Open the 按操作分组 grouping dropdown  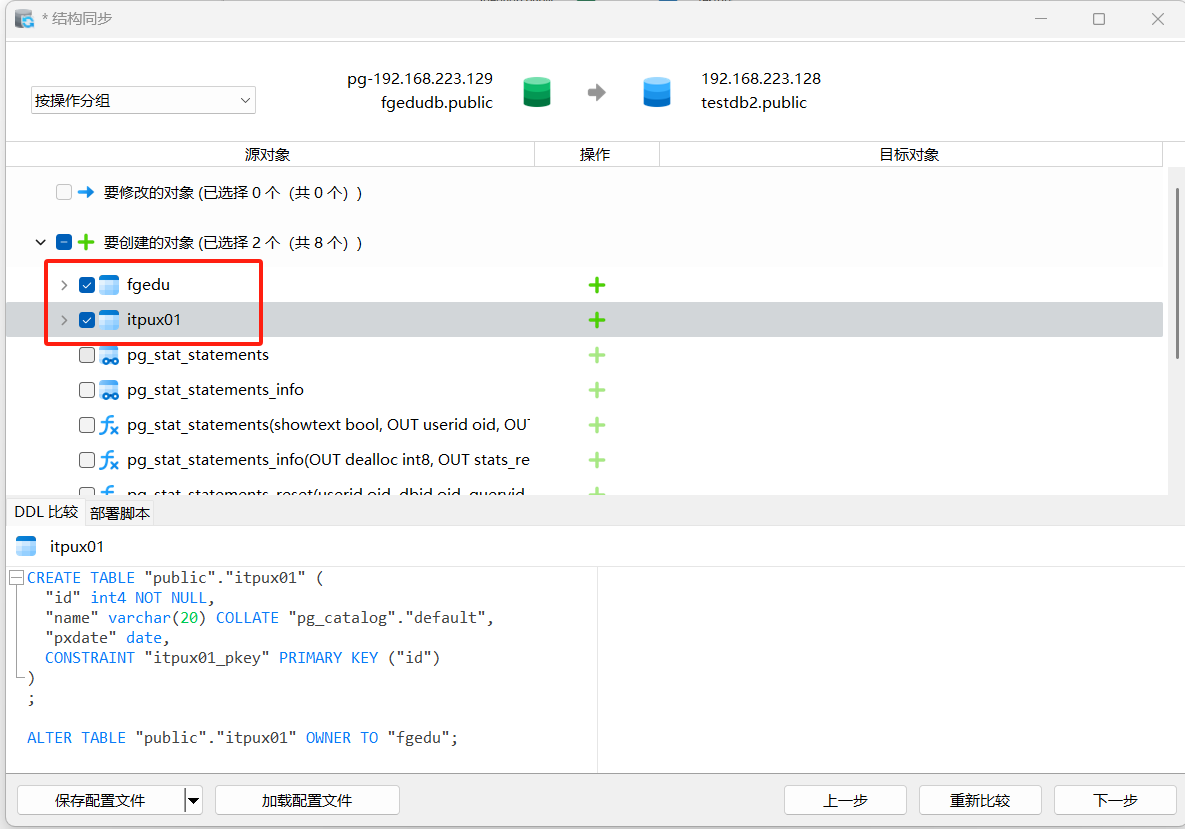pyautogui.click(x=143, y=100)
